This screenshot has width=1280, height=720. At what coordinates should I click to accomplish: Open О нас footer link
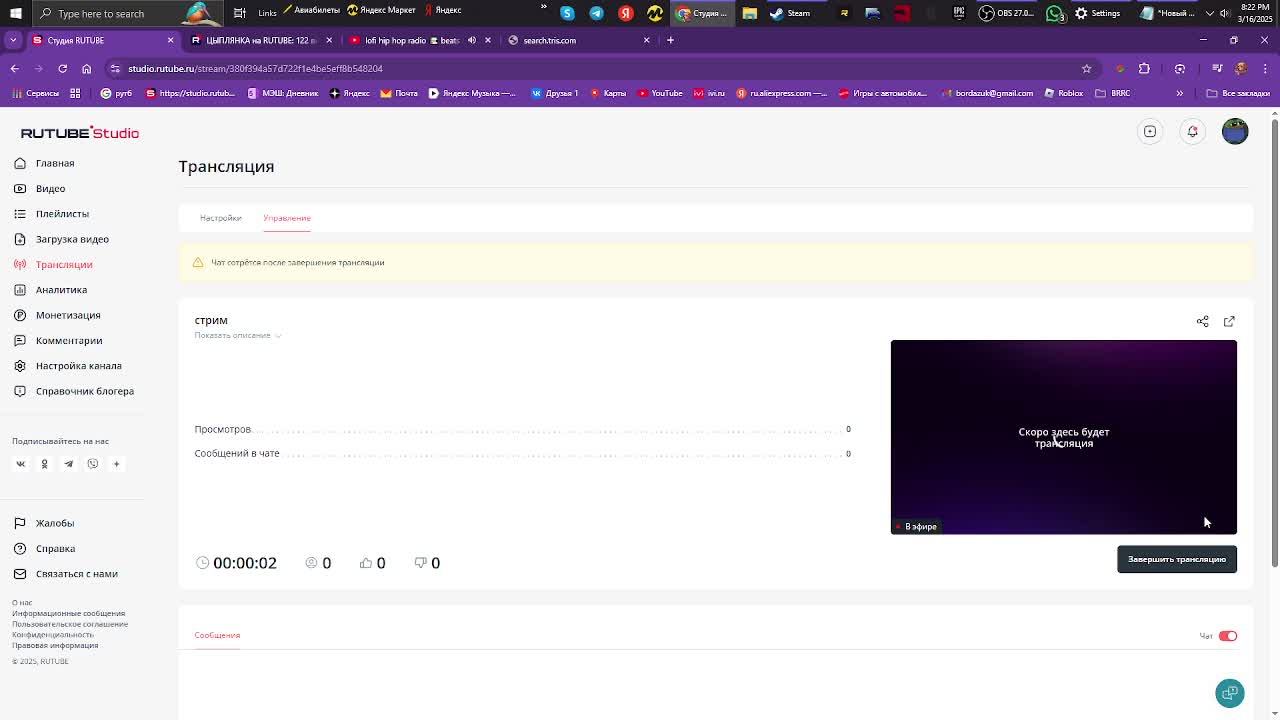click(22, 603)
